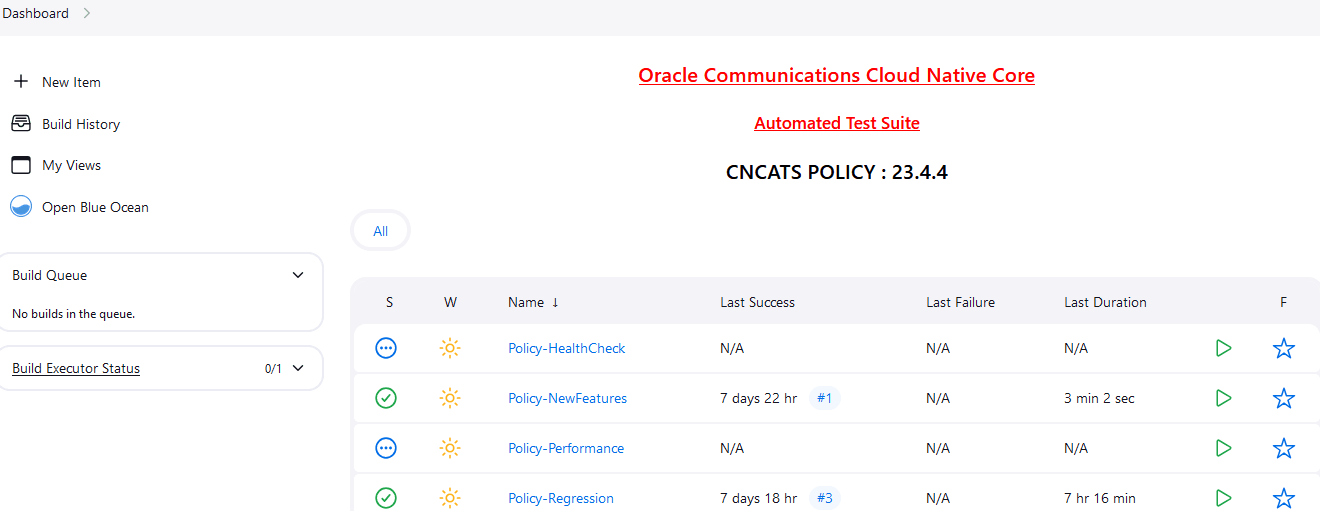Click Policy-HealthCheck not-built status icon
Viewport: 1320px width, 511px height.
tap(386, 348)
